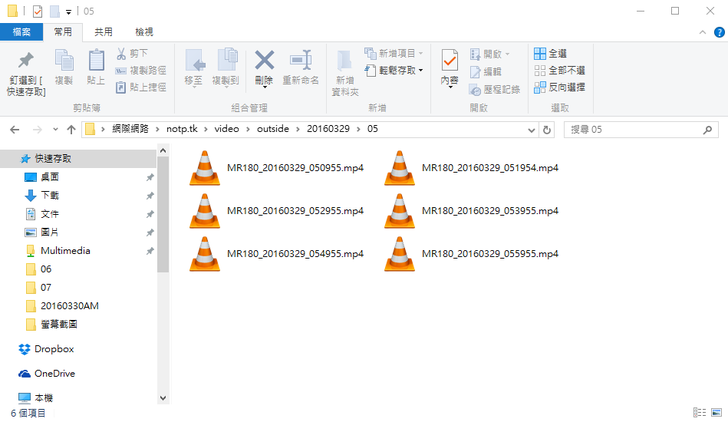Click the Rename icon
The height and width of the screenshot is (422, 728).
[x=301, y=60]
